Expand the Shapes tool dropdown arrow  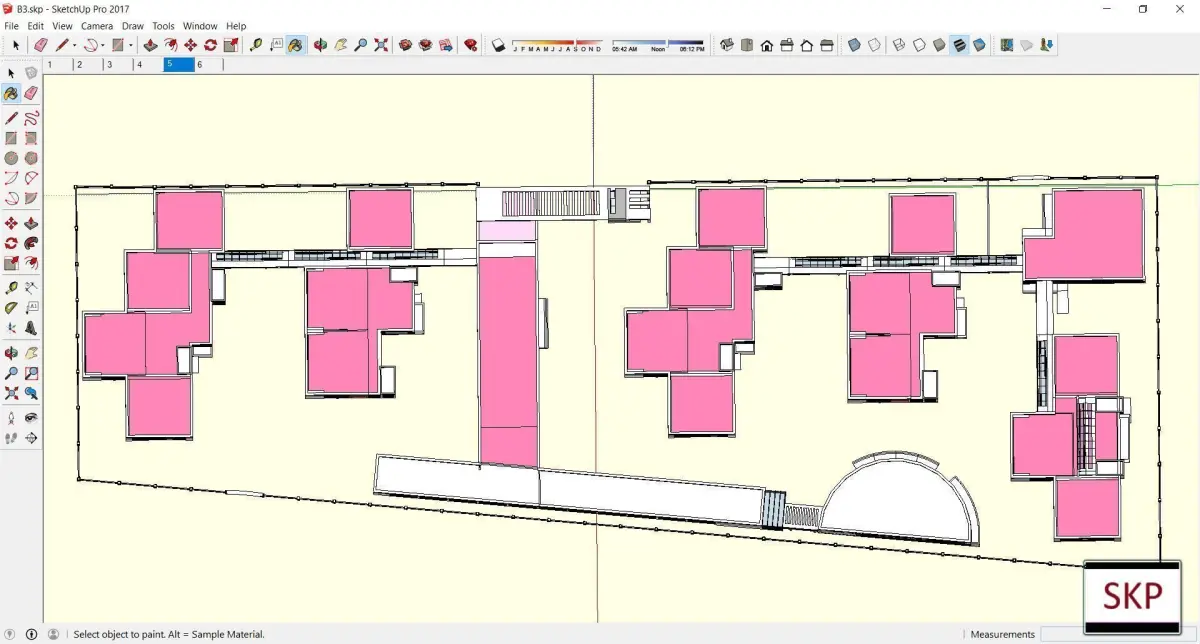click(131, 45)
